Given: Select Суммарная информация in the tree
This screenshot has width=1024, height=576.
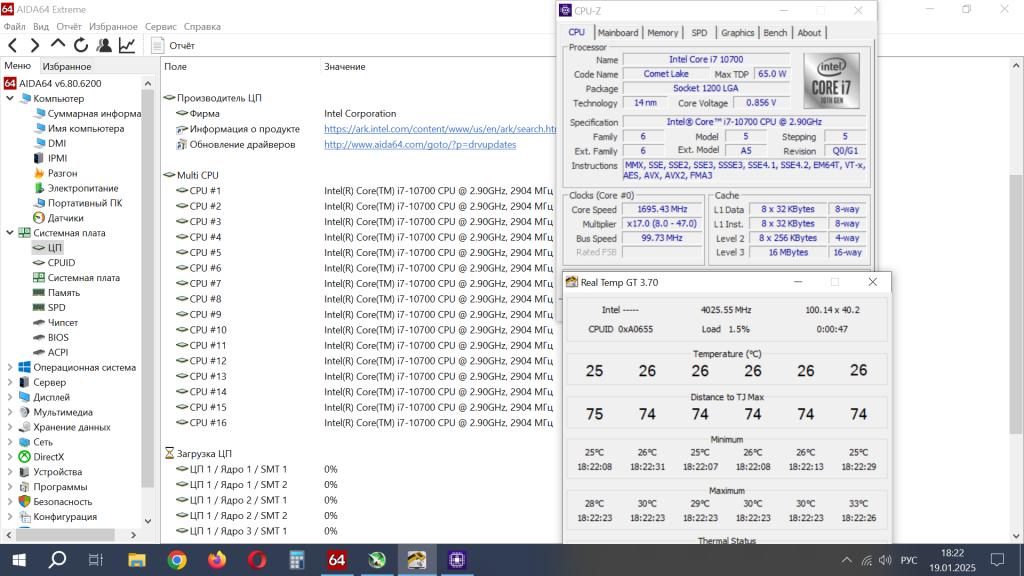Looking at the screenshot, I should (x=88, y=114).
